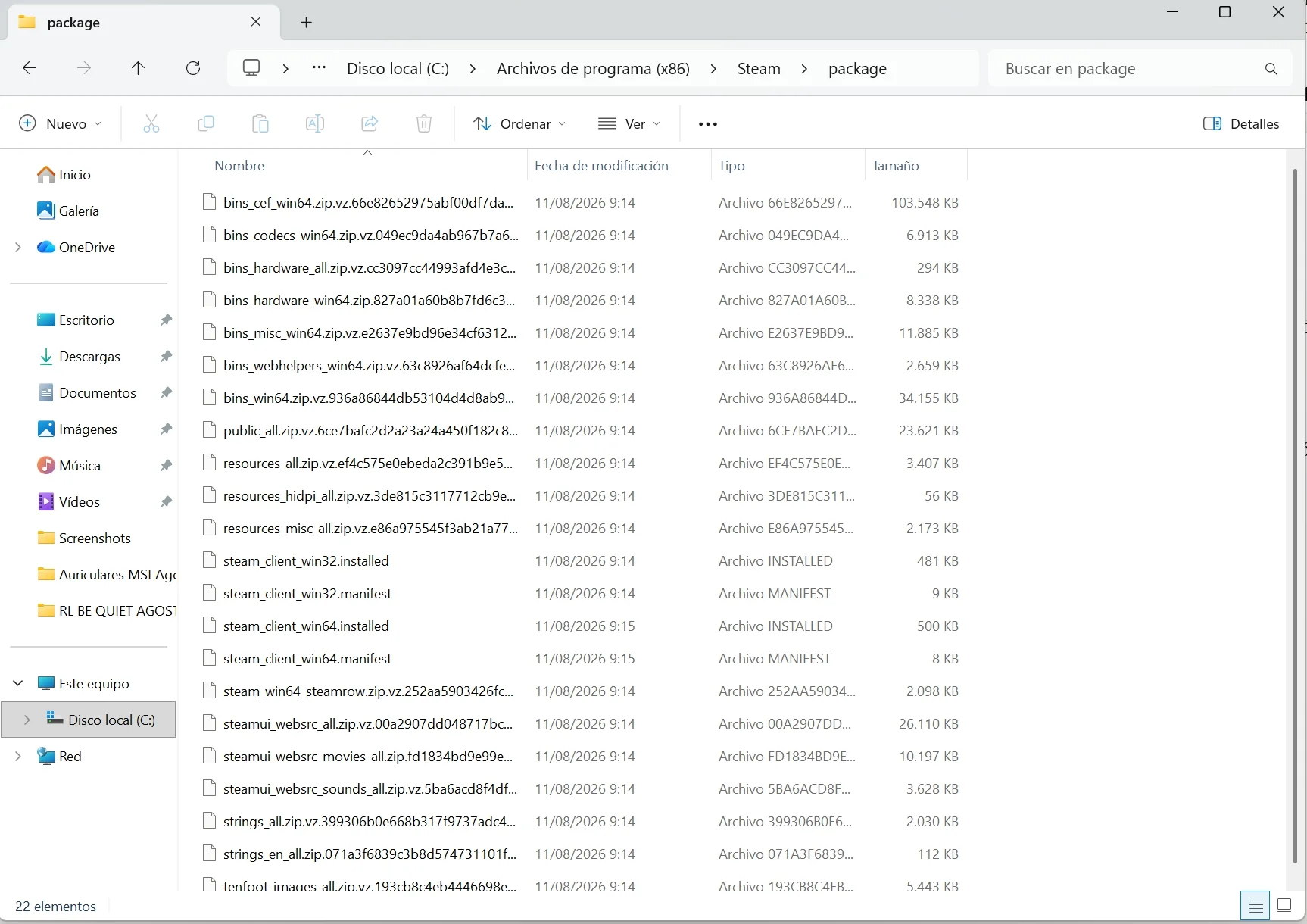The height and width of the screenshot is (924, 1307).
Task: Navigate up one folder level
Action: point(138,68)
